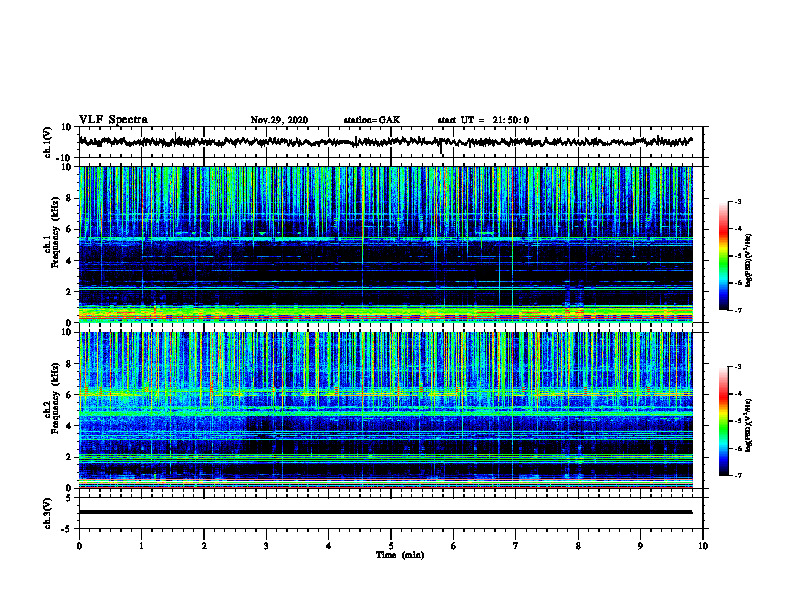
Task: Click the "station=GAK" header label
Action: pos(372,120)
